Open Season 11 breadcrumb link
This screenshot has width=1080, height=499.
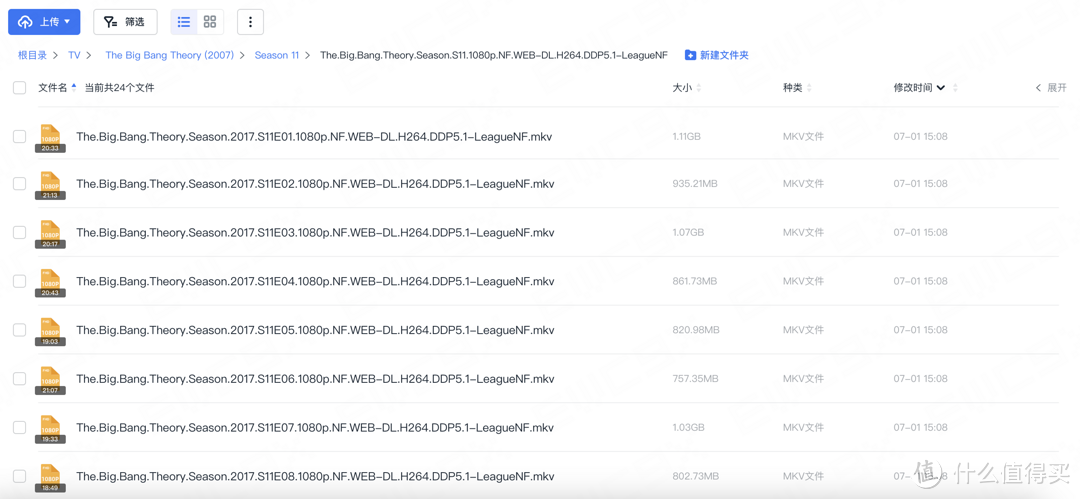pos(277,55)
